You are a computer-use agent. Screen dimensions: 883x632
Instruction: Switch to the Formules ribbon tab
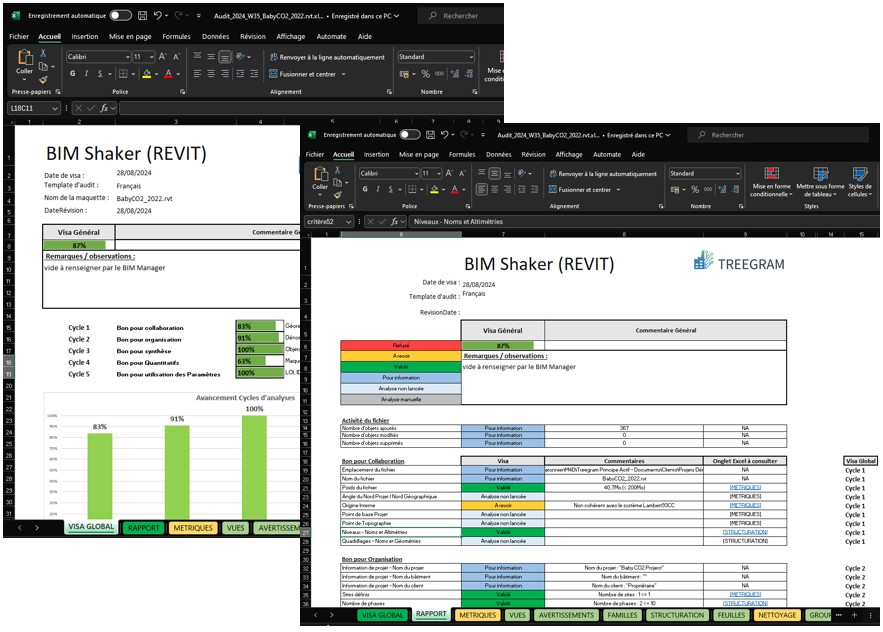click(461, 155)
